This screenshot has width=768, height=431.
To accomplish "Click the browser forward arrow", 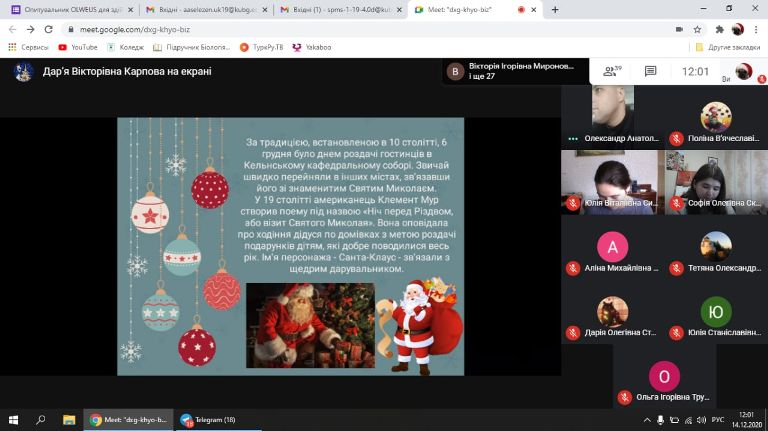I will tap(30, 29).
